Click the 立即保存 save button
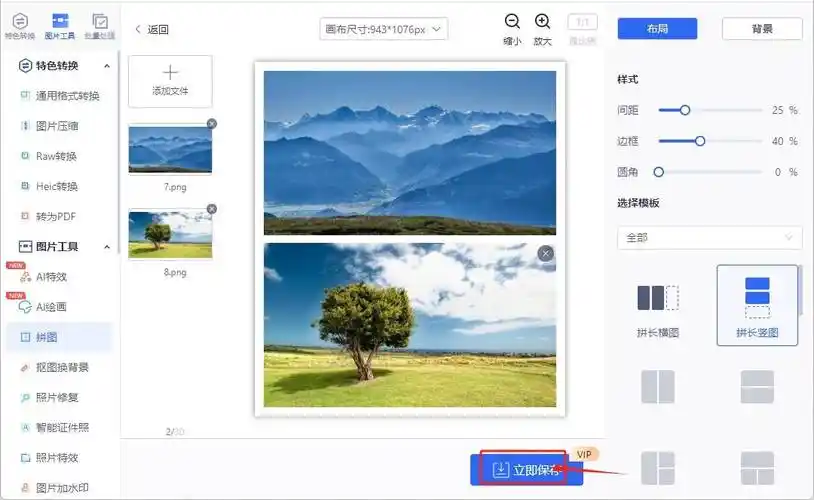 pos(526,470)
